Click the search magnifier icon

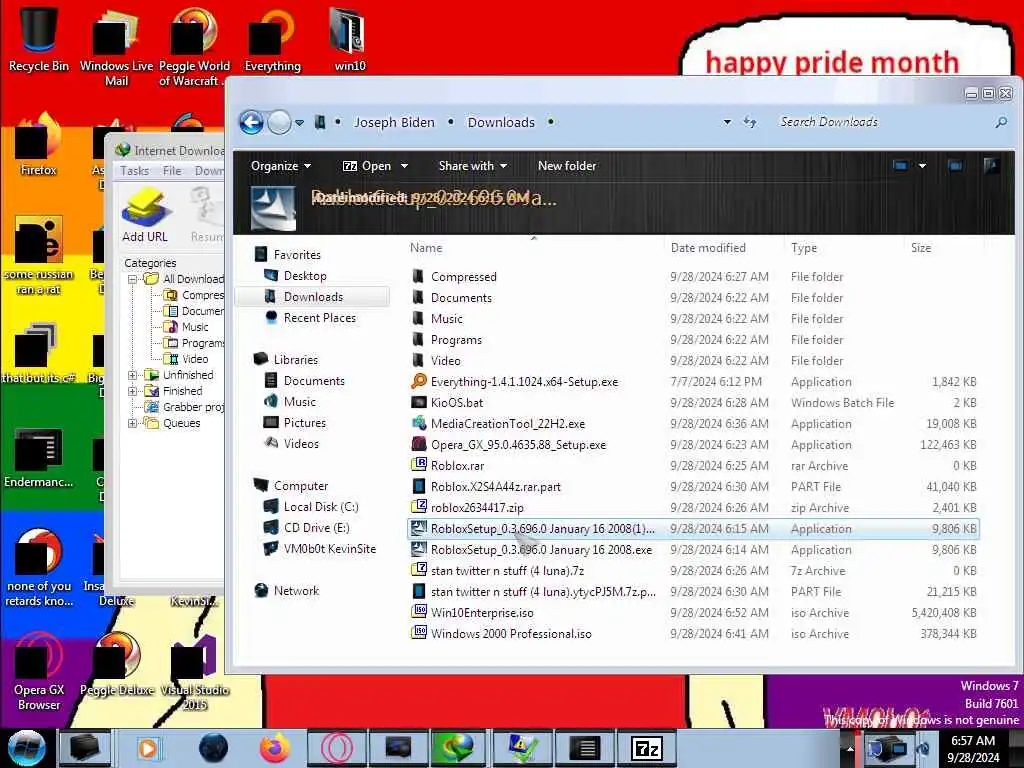[x=1000, y=122]
